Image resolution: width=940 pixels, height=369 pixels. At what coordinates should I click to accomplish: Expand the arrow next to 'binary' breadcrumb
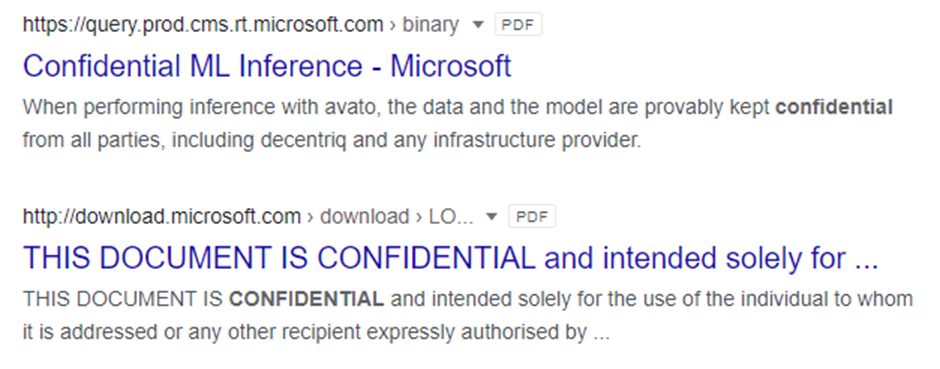point(478,25)
